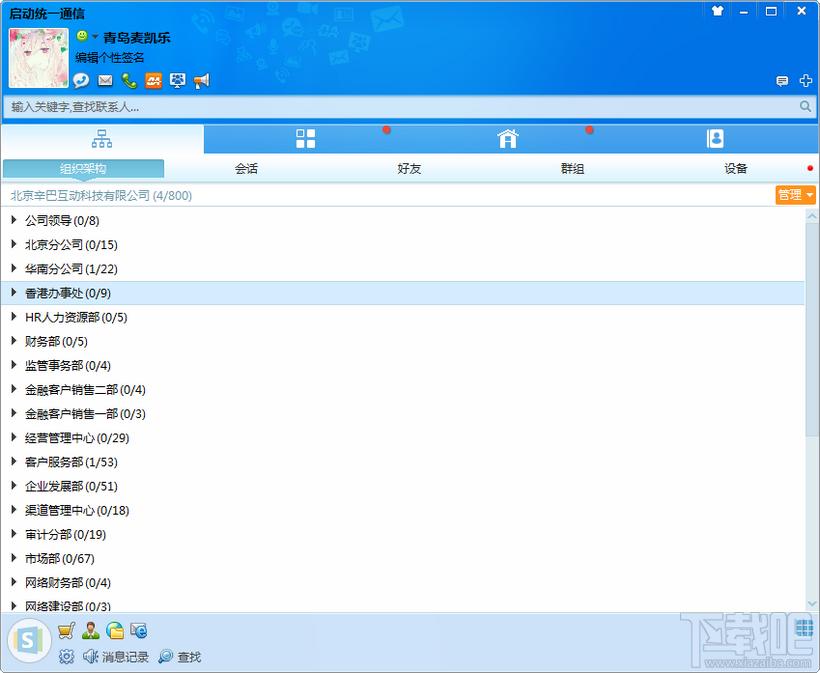Expand the 金融客户销售一部 (0/3) group
This screenshot has width=820, height=673.
pos(14,413)
